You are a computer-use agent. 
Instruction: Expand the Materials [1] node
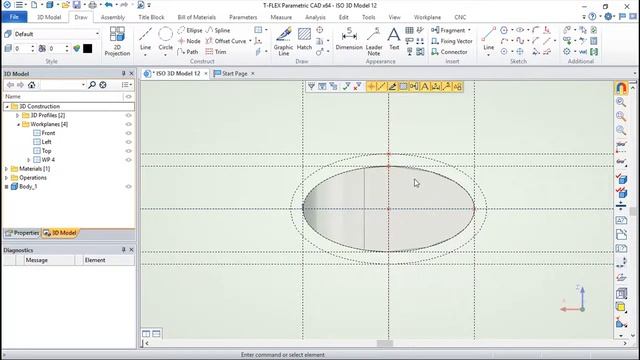(x=7, y=169)
